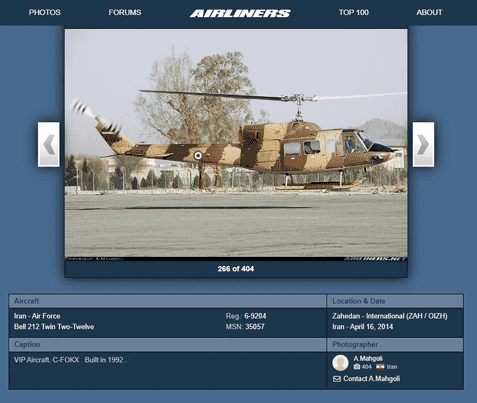Click registration 6-9204 link
477x403 pixels.
(x=255, y=316)
